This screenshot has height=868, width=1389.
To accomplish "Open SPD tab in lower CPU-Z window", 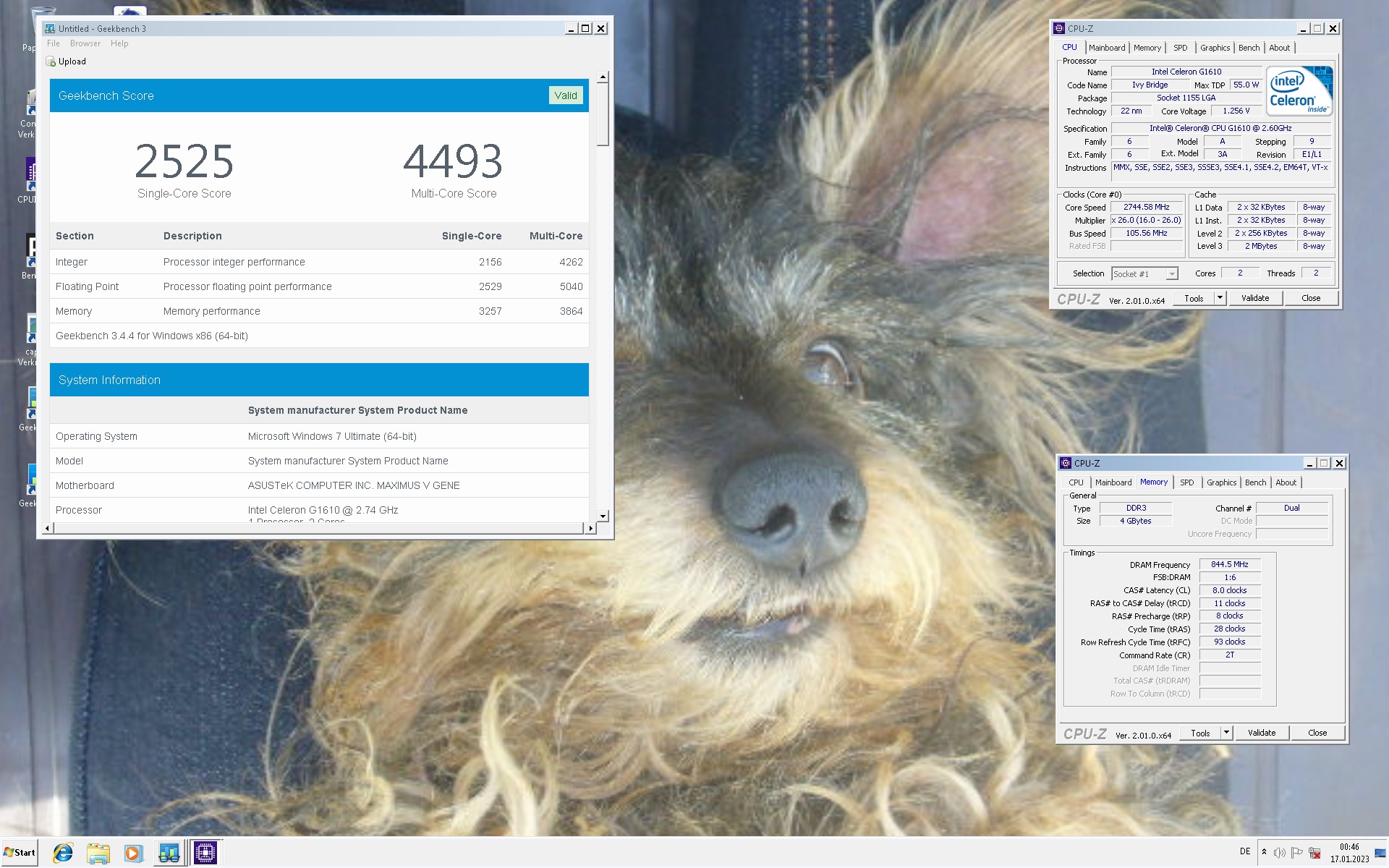I will (x=1187, y=482).
